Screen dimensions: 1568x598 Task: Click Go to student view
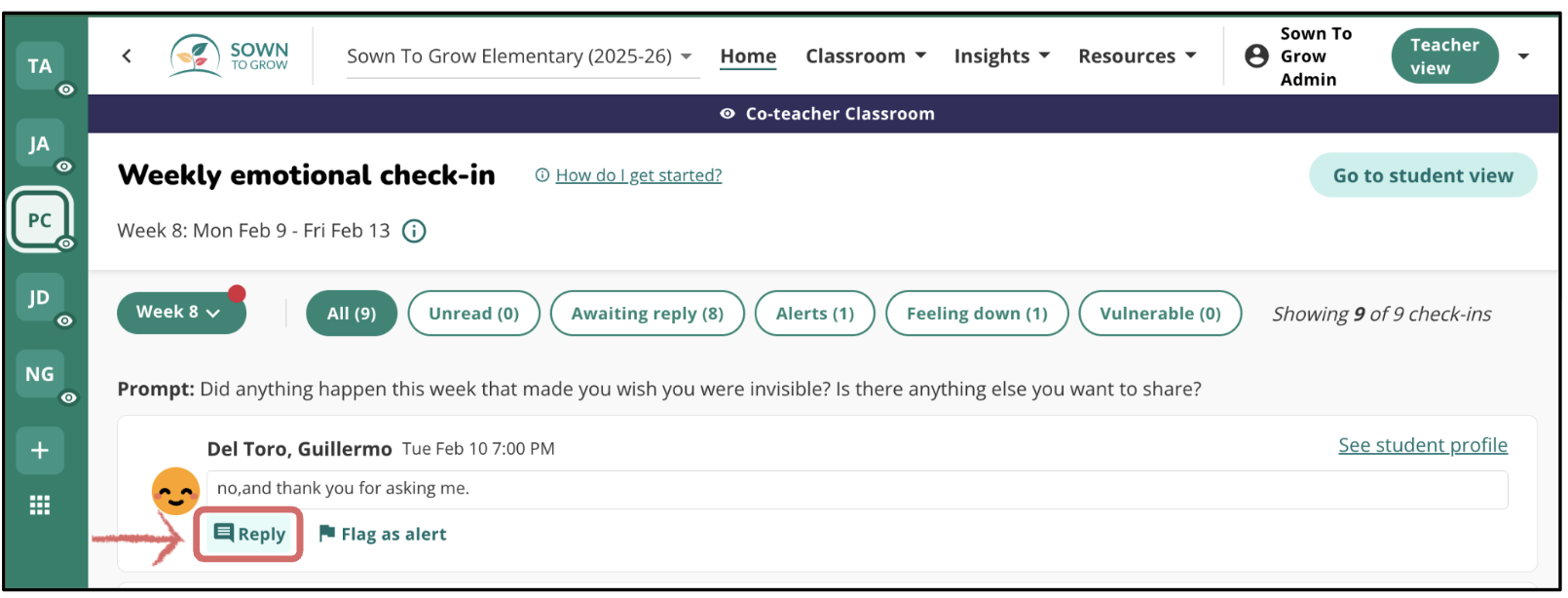tap(1423, 174)
